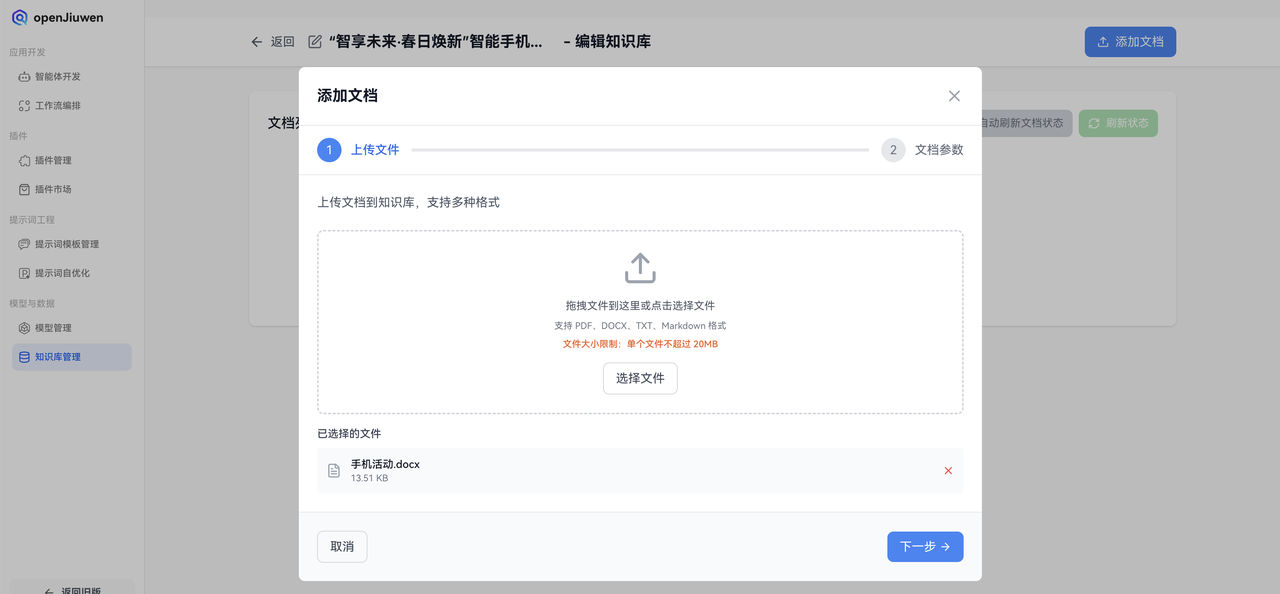Click the upload icon inside the 添加文档 button
The width and height of the screenshot is (1280, 594).
tap(1104, 41)
